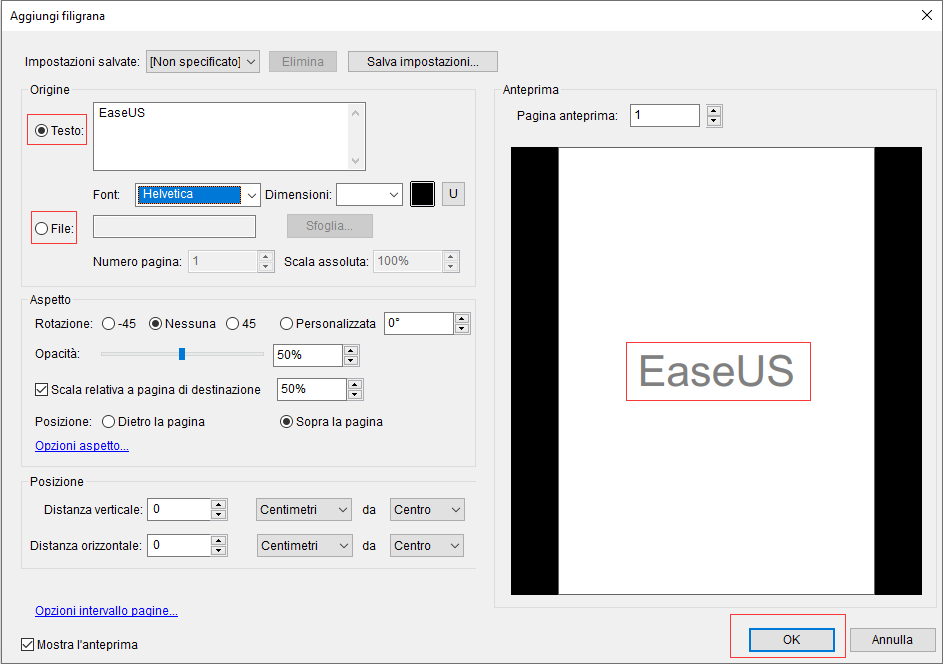Select the Testo radio button
Screen dimensions: 943x664
[x=42, y=130]
